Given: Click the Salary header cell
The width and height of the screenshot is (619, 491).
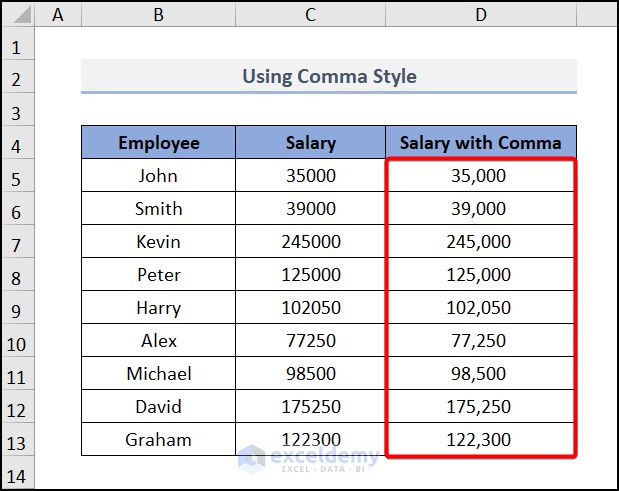Looking at the screenshot, I should [311, 143].
